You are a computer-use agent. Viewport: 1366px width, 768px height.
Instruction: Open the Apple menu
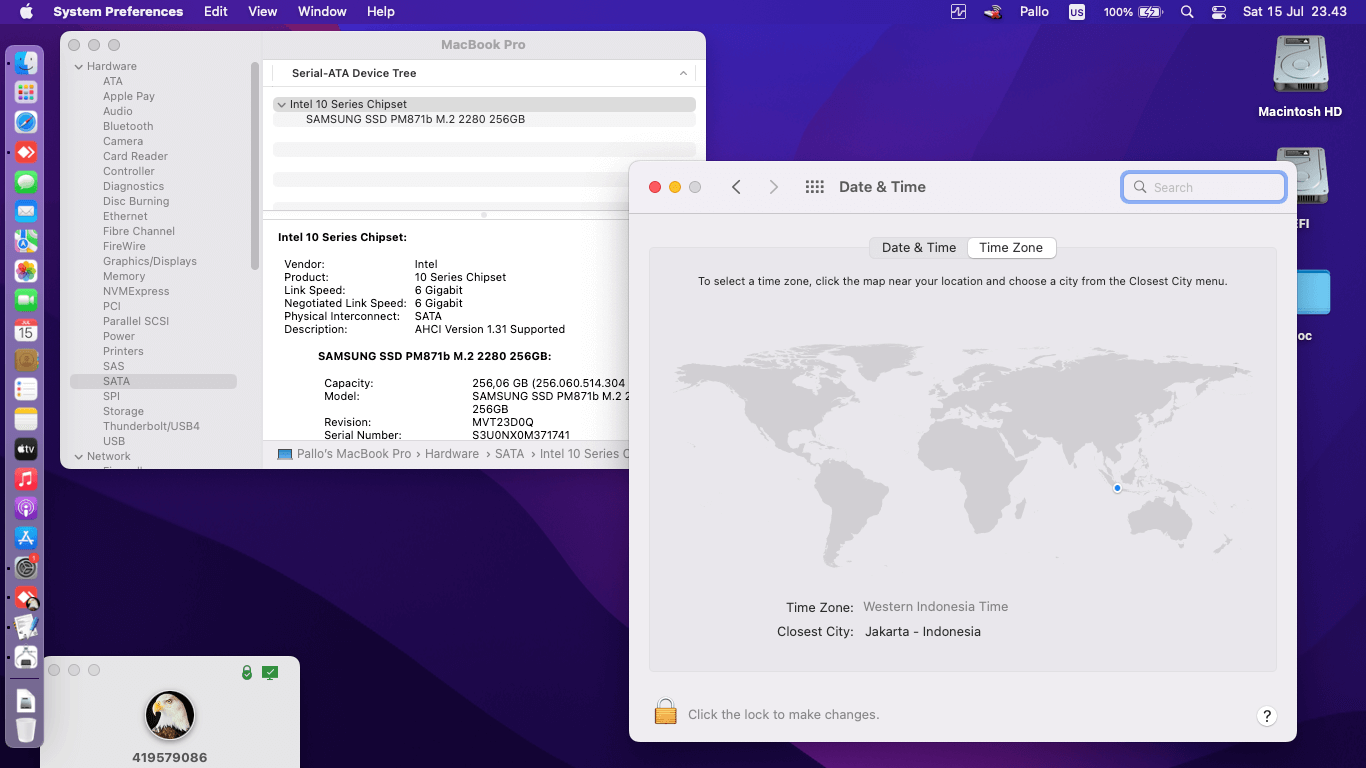(26, 12)
